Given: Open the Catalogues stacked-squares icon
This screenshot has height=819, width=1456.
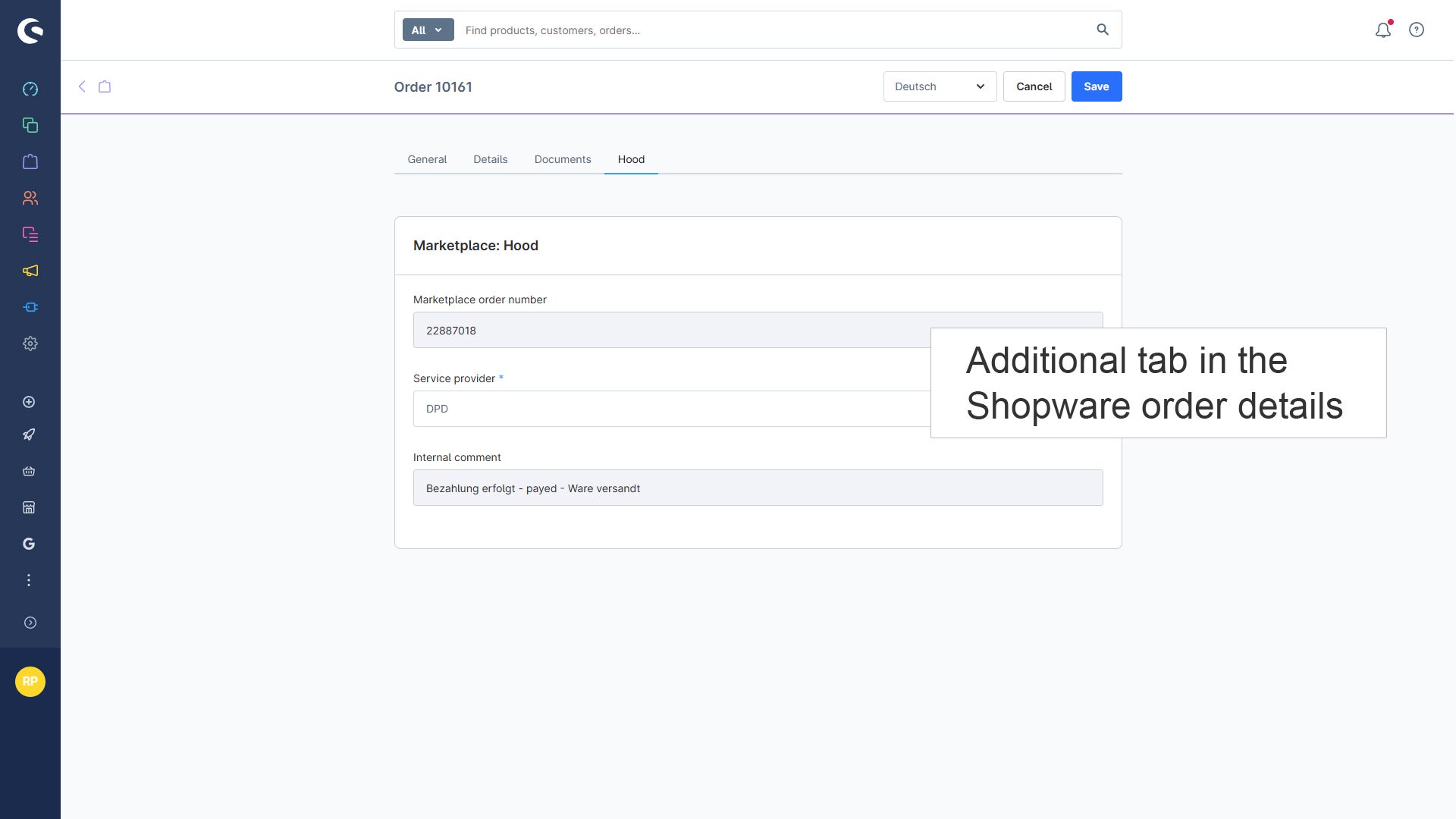Looking at the screenshot, I should [x=30, y=125].
